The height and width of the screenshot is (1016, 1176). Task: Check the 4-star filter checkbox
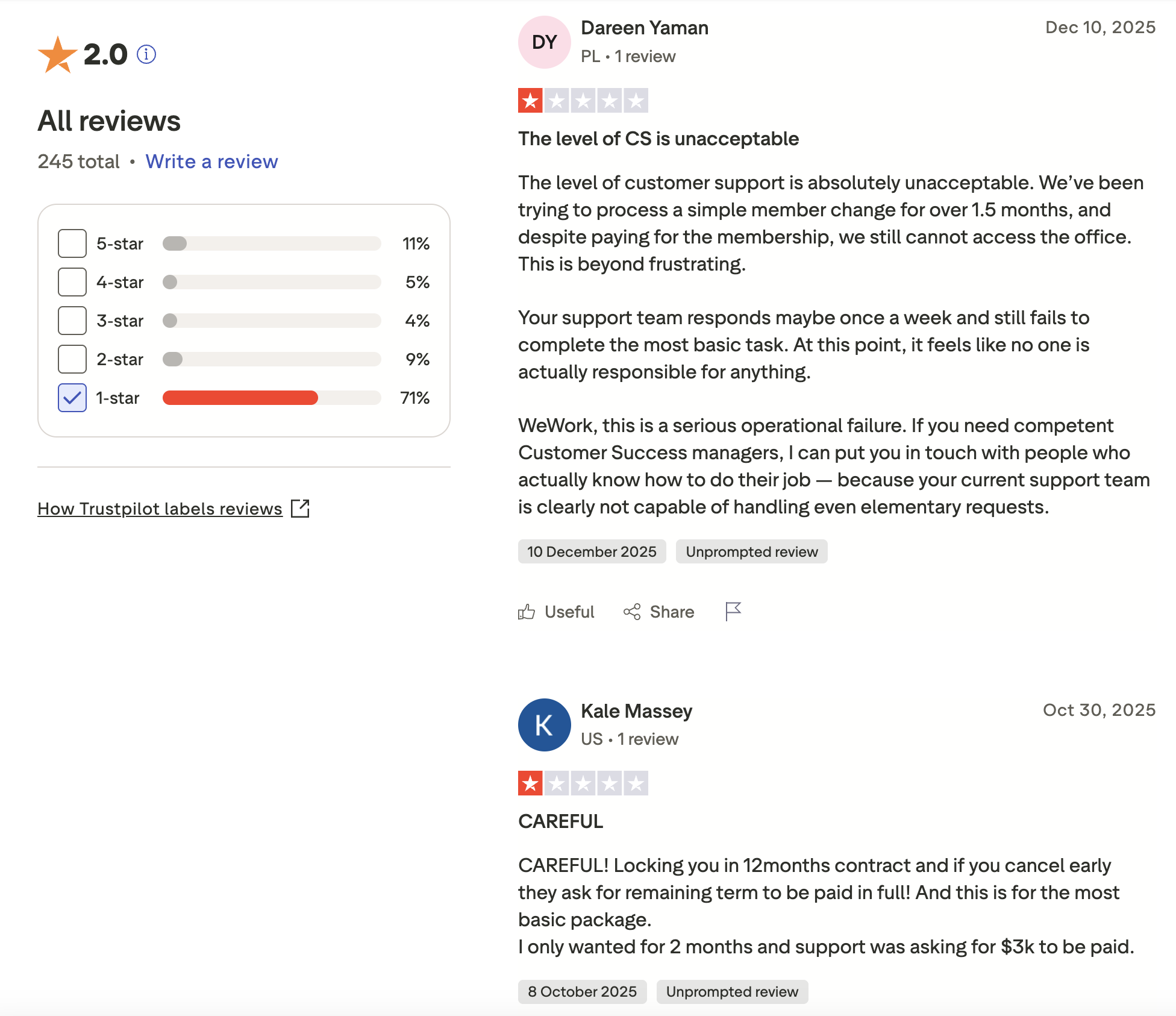pos(72,282)
